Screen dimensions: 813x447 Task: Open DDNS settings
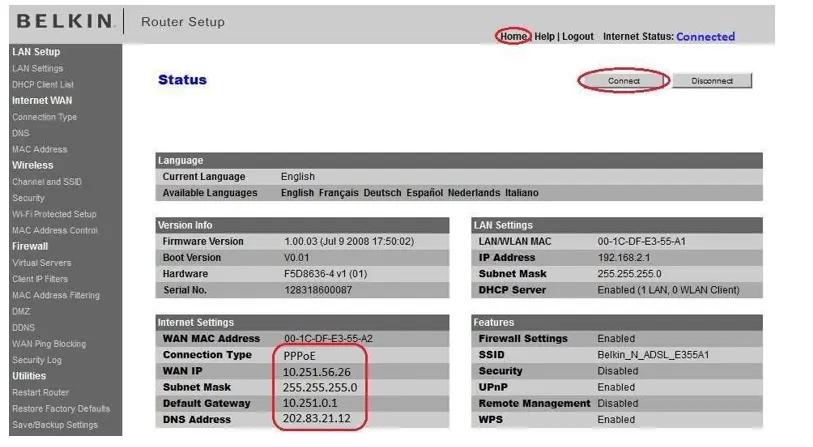(23, 328)
